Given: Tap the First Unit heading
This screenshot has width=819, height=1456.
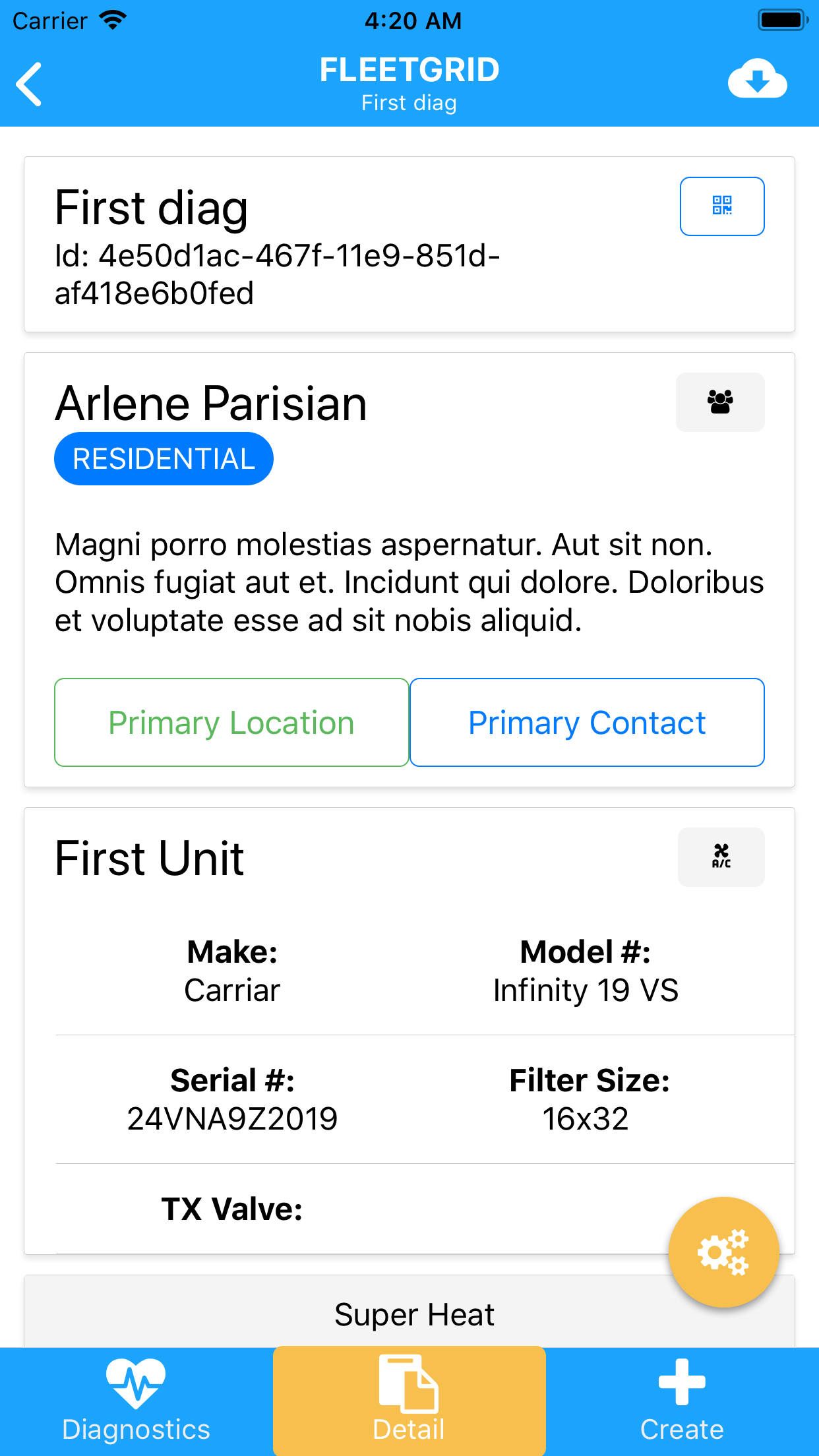Looking at the screenshot, I should [150, 859].
